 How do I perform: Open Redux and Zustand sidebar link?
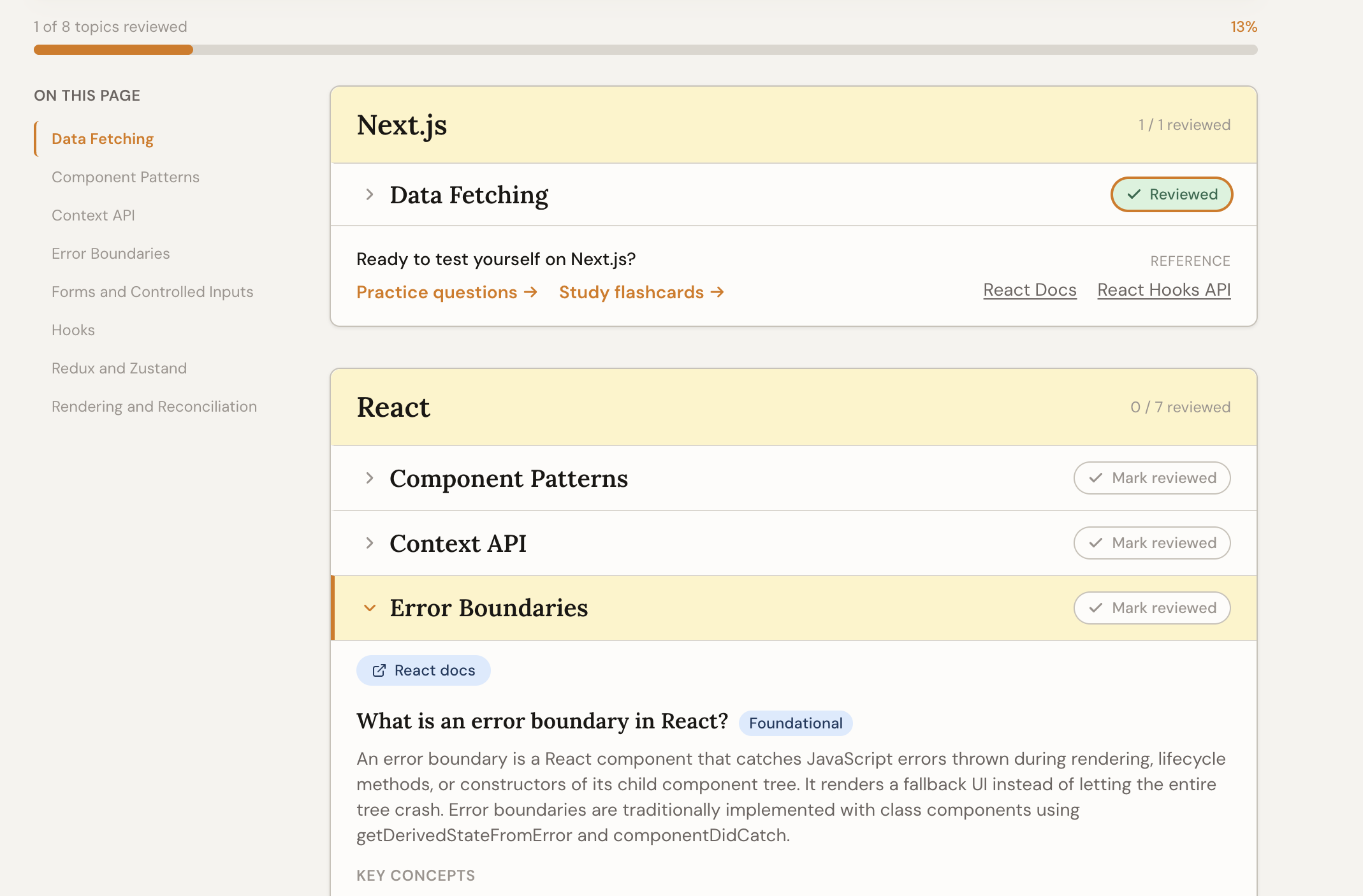[119, 368]
